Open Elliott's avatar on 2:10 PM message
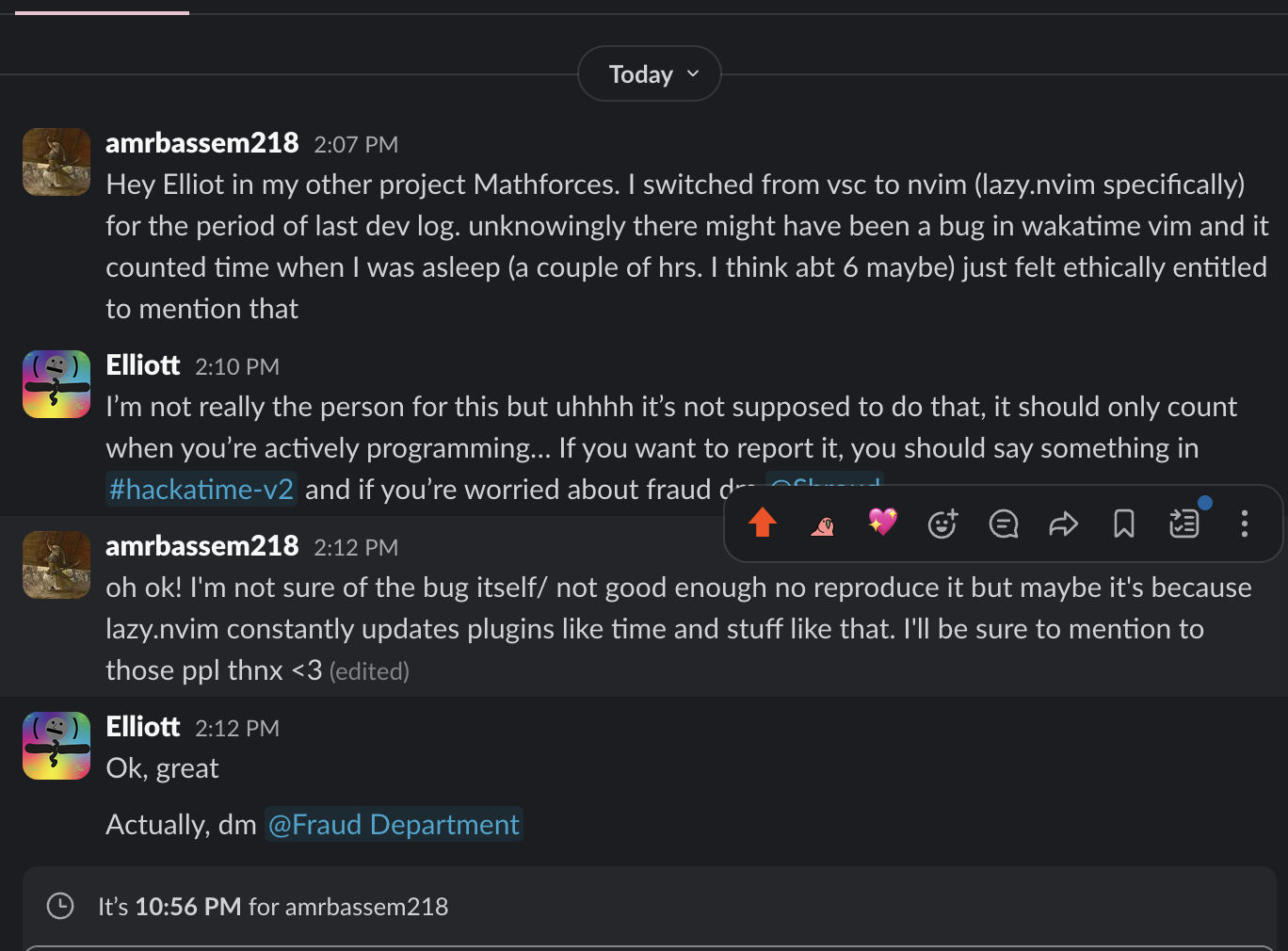 pyautogui.click(x=56, y=384)
